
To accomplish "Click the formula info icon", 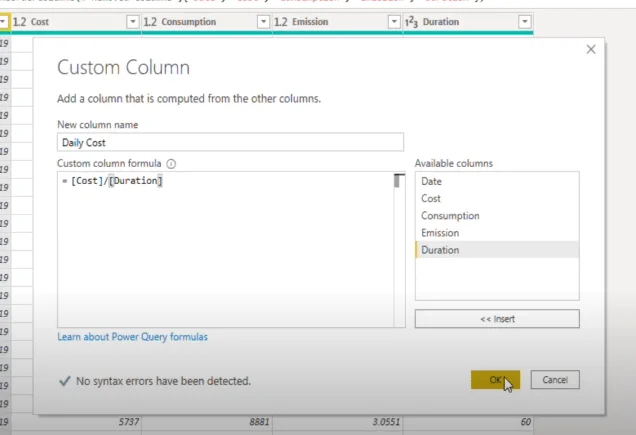I will (171, 164).
